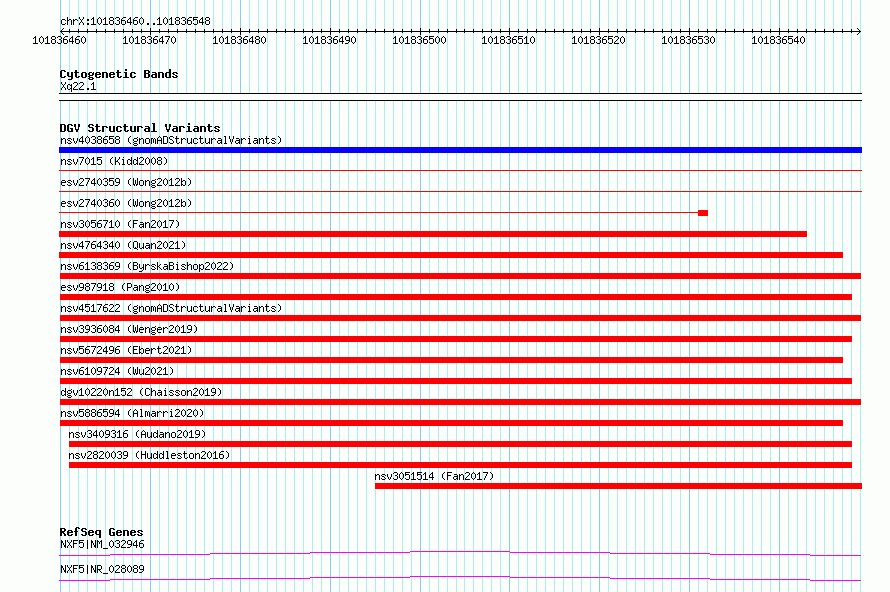Open variant dgv10220n152 (Chaisson2019) label
890x592 pixels.
141,392
